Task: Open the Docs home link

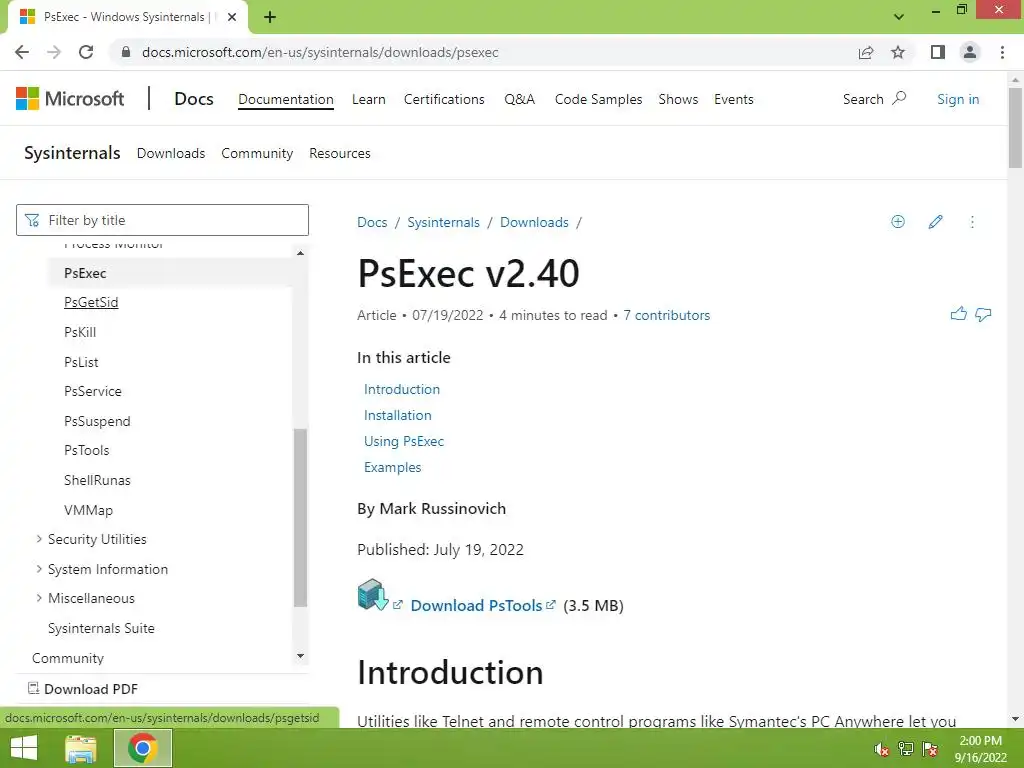Action: 194,99
